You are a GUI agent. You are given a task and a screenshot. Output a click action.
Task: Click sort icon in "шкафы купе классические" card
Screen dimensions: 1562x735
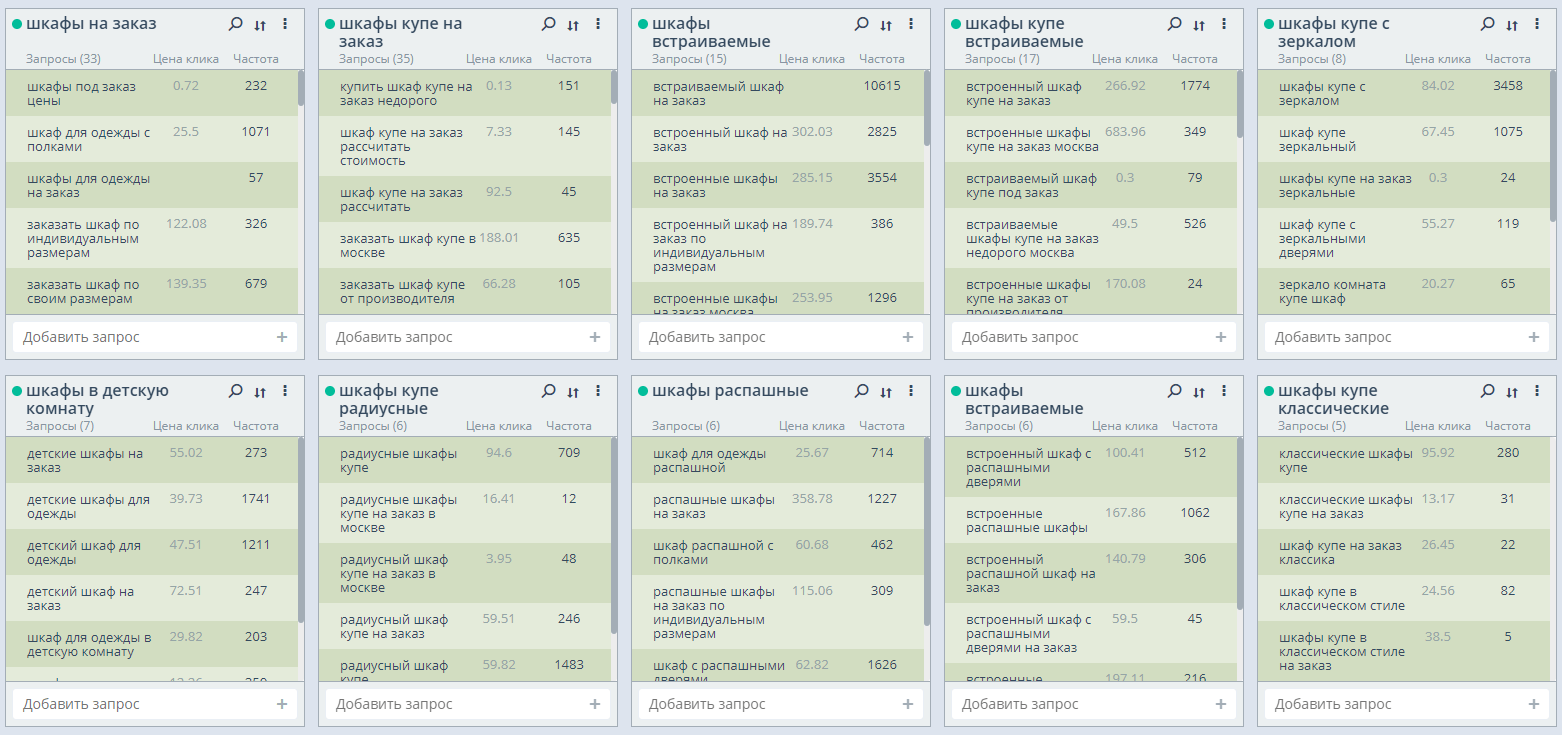(1512, 392)
